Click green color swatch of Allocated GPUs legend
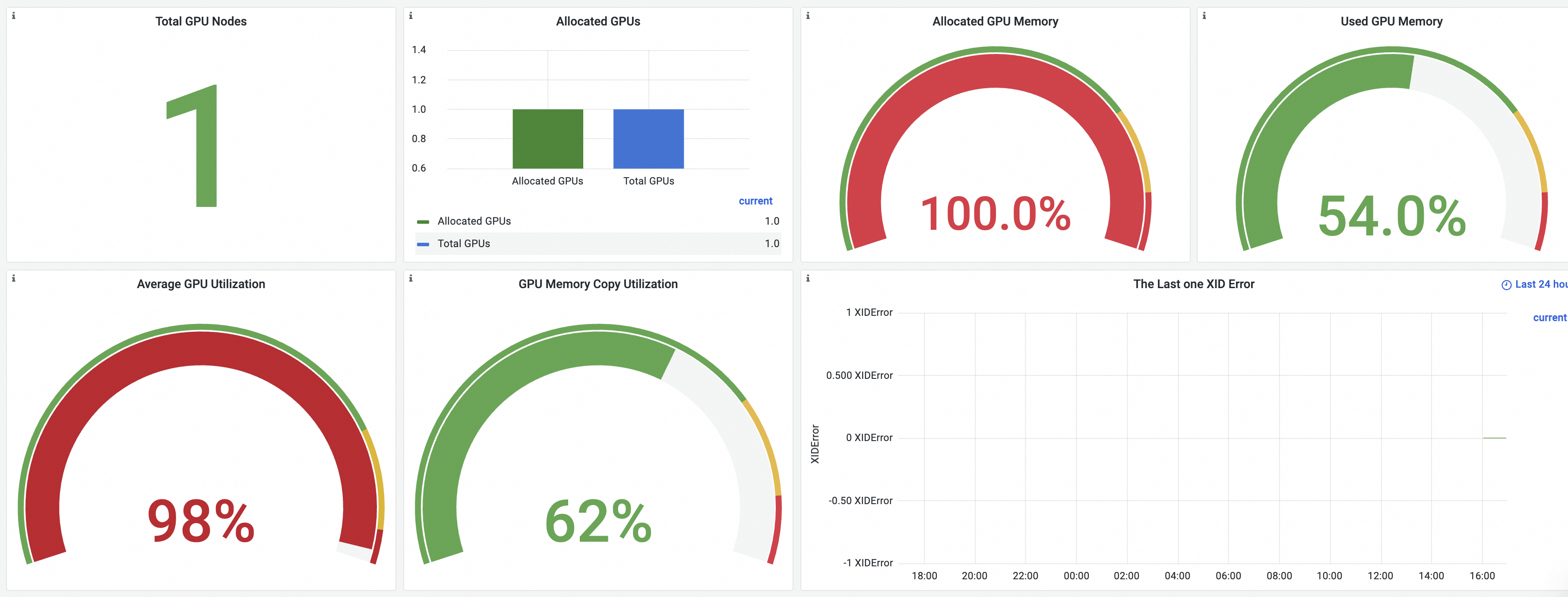The width and height of the screenshot is (1568, 597). tap(423, 222)
